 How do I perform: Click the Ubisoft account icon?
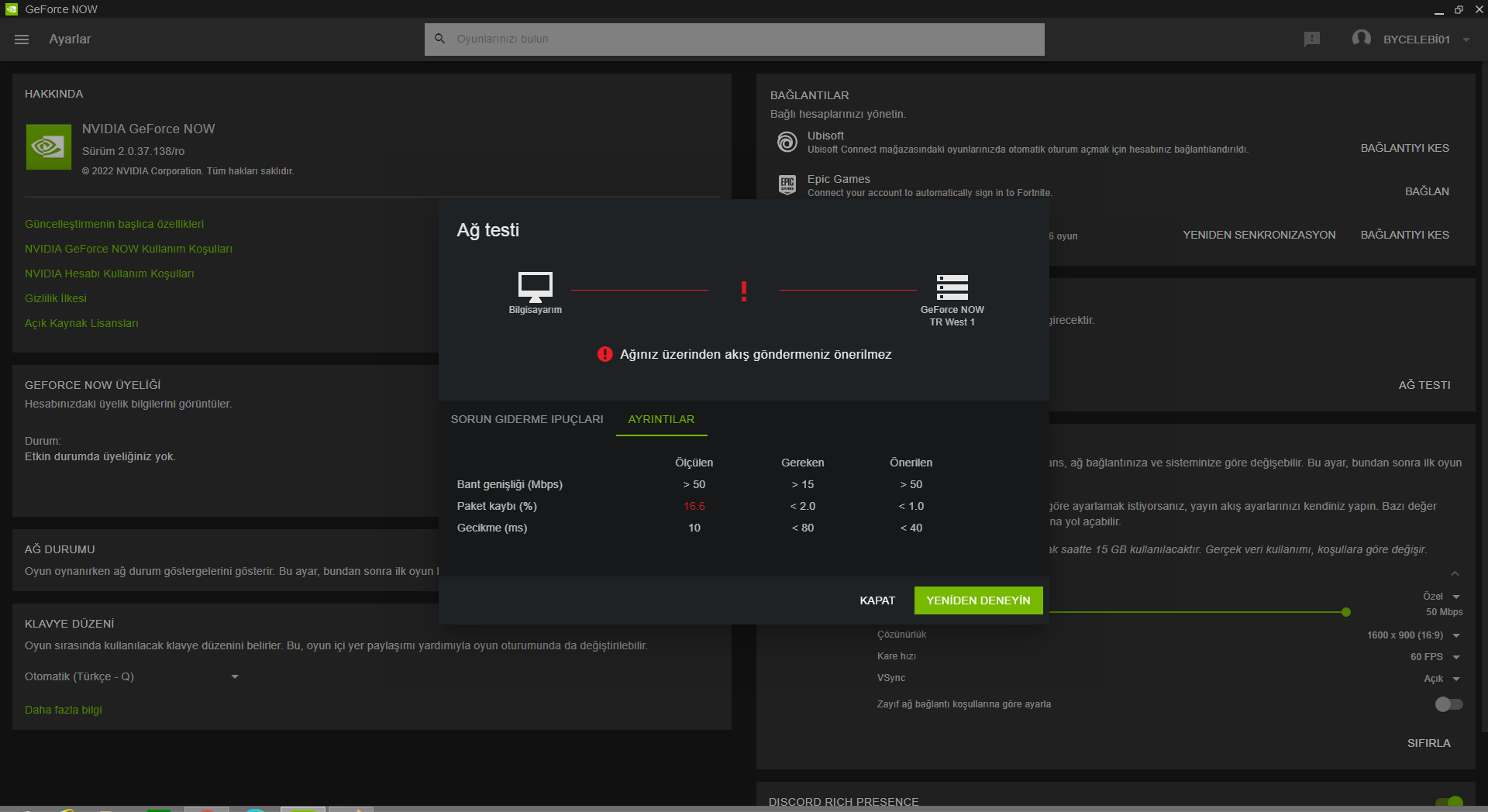click(x=787, y=142)
